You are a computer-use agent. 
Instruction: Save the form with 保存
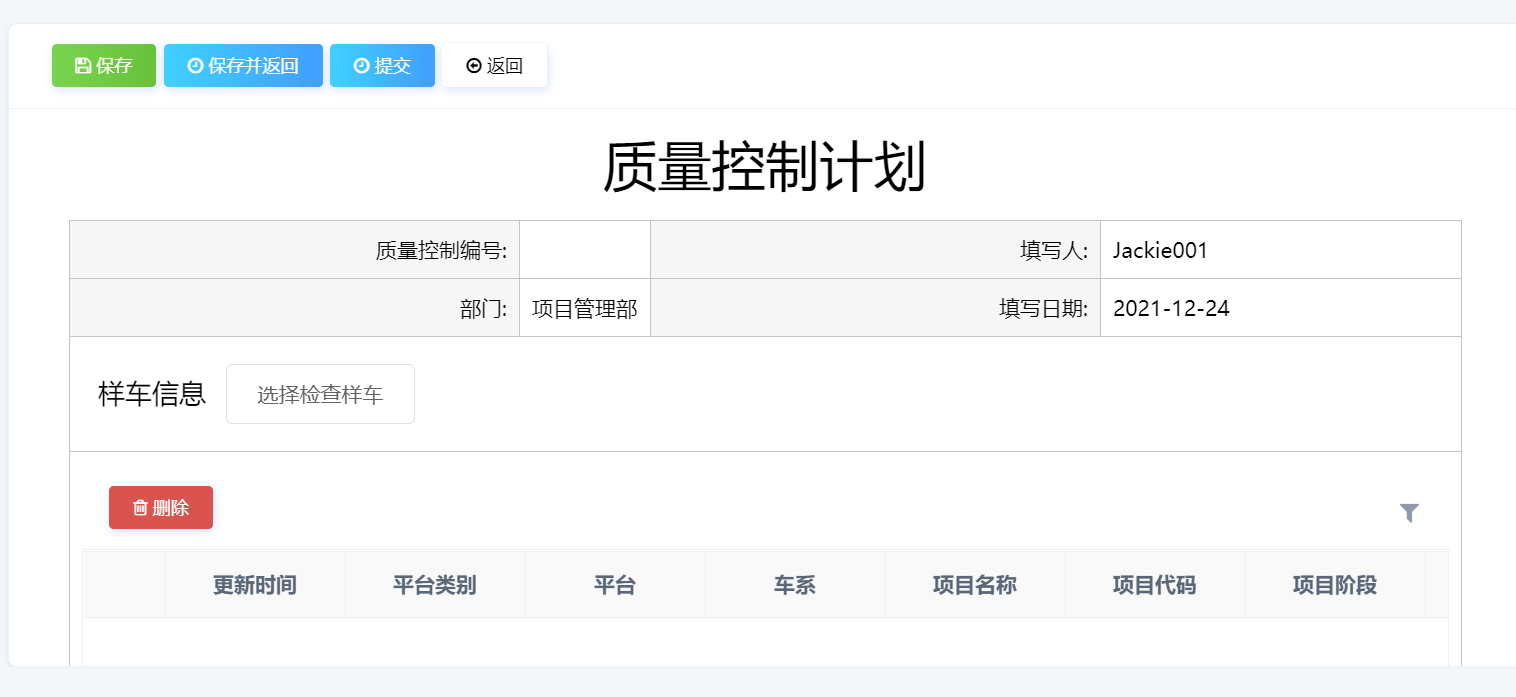(x=103, y=65)
